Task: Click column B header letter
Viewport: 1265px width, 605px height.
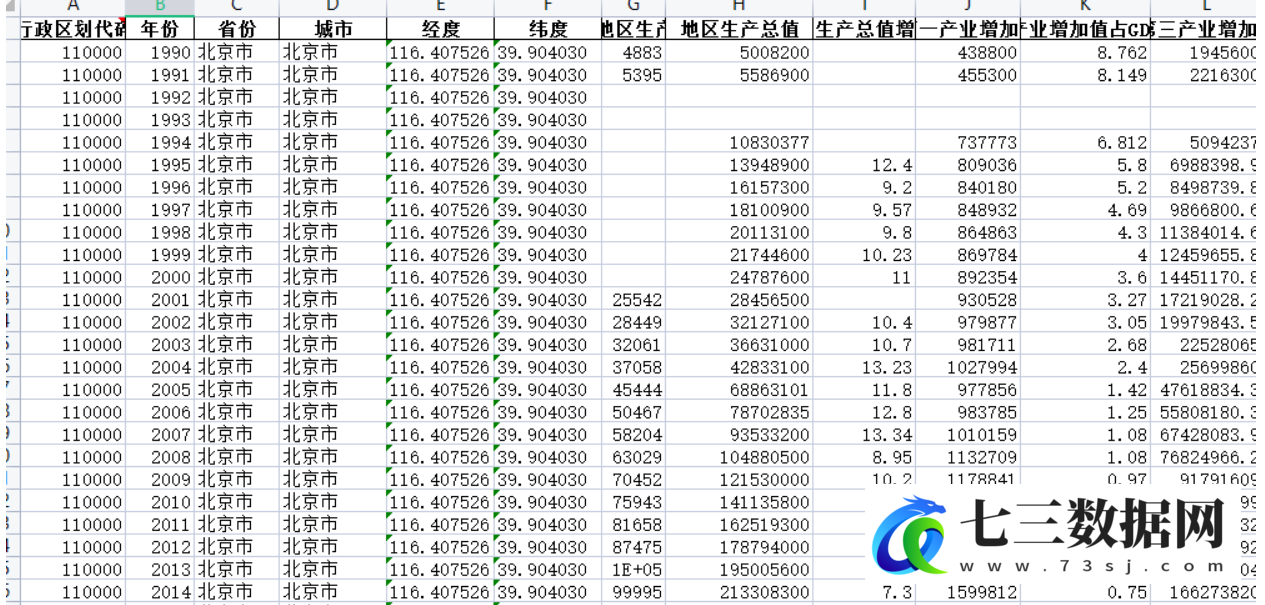Action: point(160,8)
